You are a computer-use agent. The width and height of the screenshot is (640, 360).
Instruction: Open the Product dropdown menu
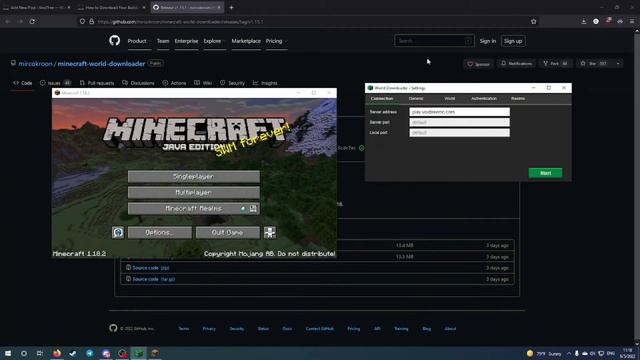click(139, 41)
